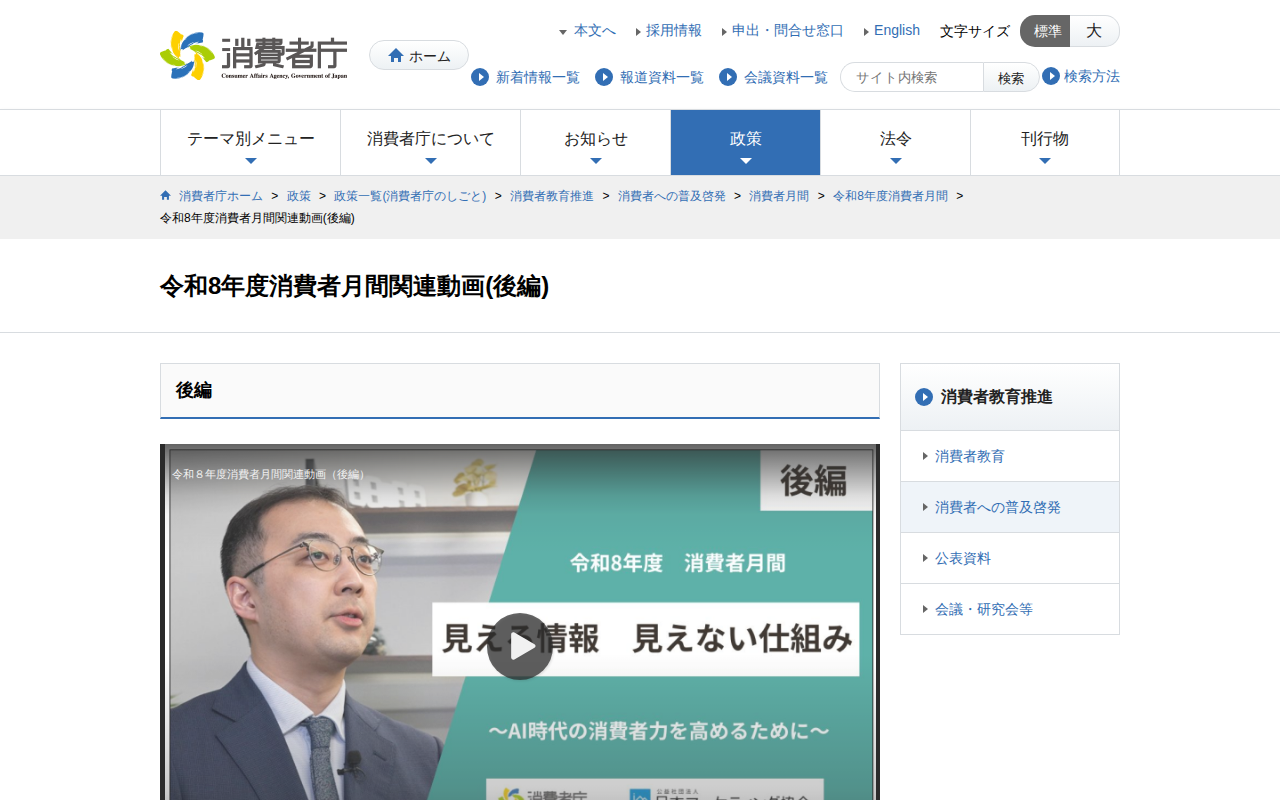Open the 政策 breadcrumb link

(x=299, y=196)
